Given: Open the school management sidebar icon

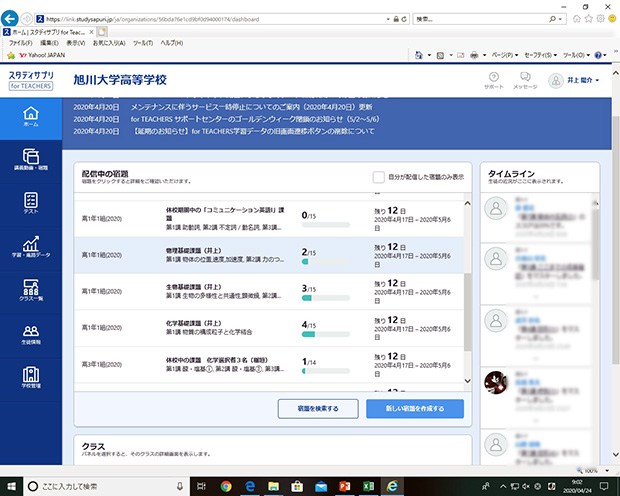Looking at the screenshot, I should (x=31, y=374).
